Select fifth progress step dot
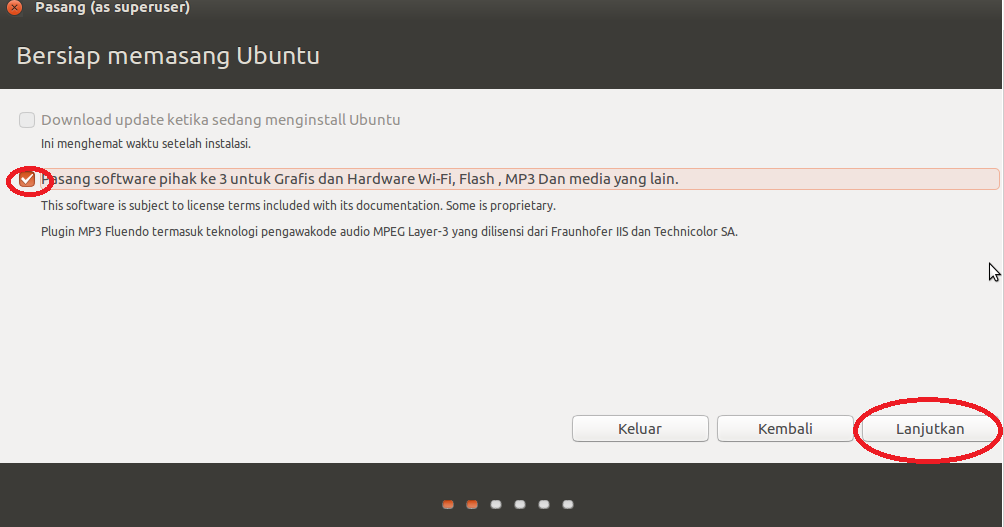 [x=544, y=505]
